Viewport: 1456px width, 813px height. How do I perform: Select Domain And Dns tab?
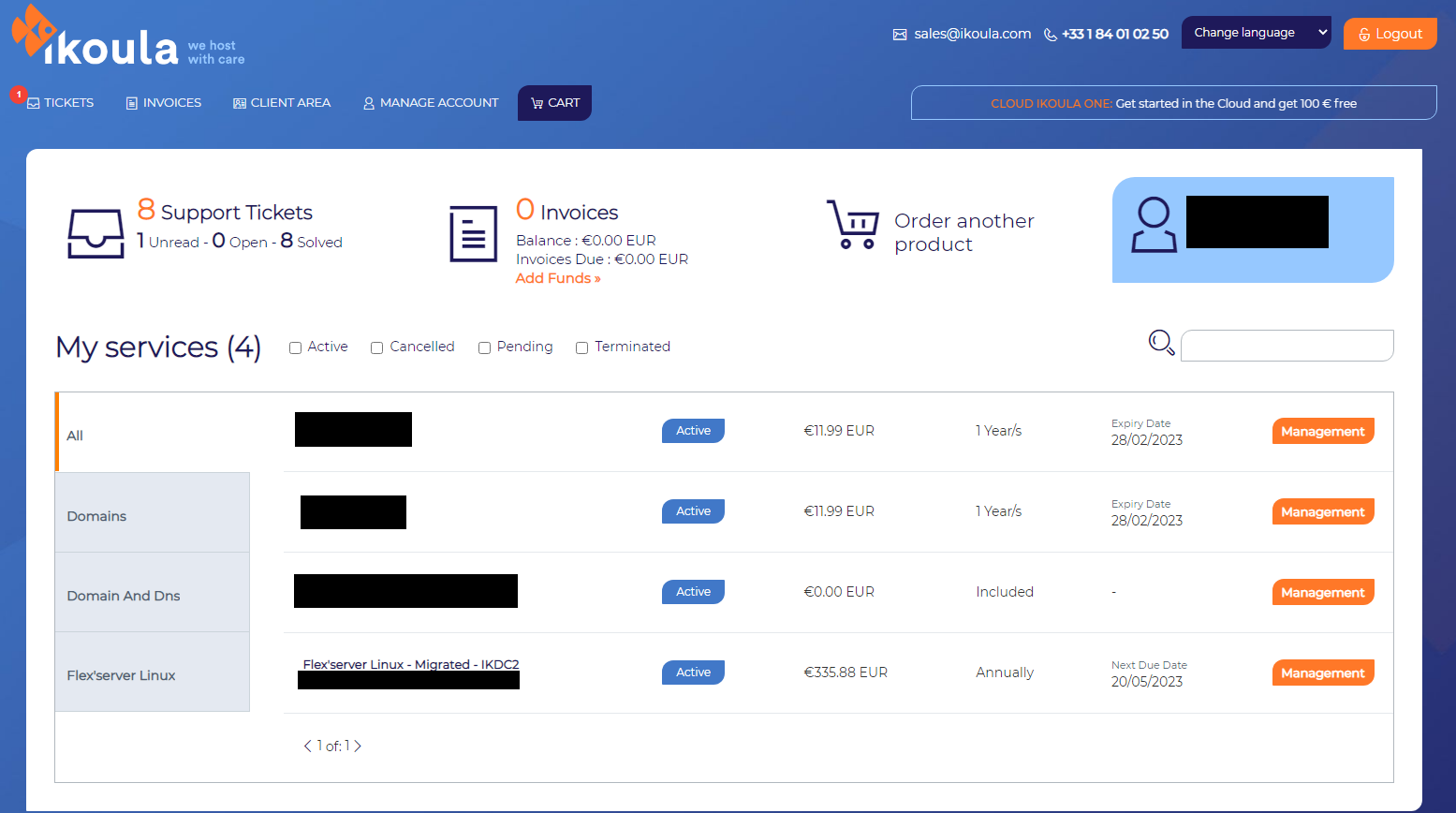click(153, 592)
